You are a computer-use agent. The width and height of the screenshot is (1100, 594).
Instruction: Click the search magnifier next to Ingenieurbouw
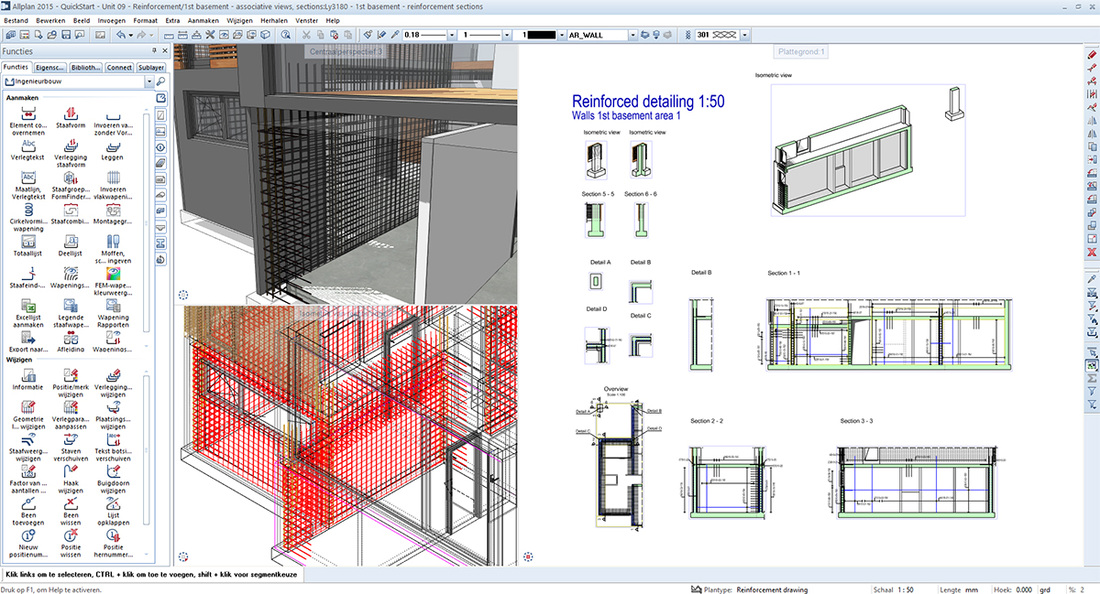click(x=161, y=81)
